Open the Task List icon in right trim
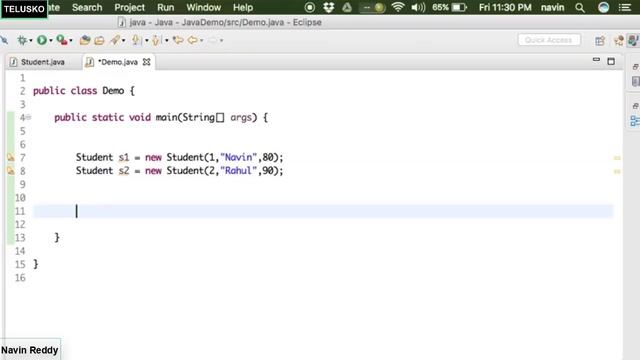 click(636, 81)
